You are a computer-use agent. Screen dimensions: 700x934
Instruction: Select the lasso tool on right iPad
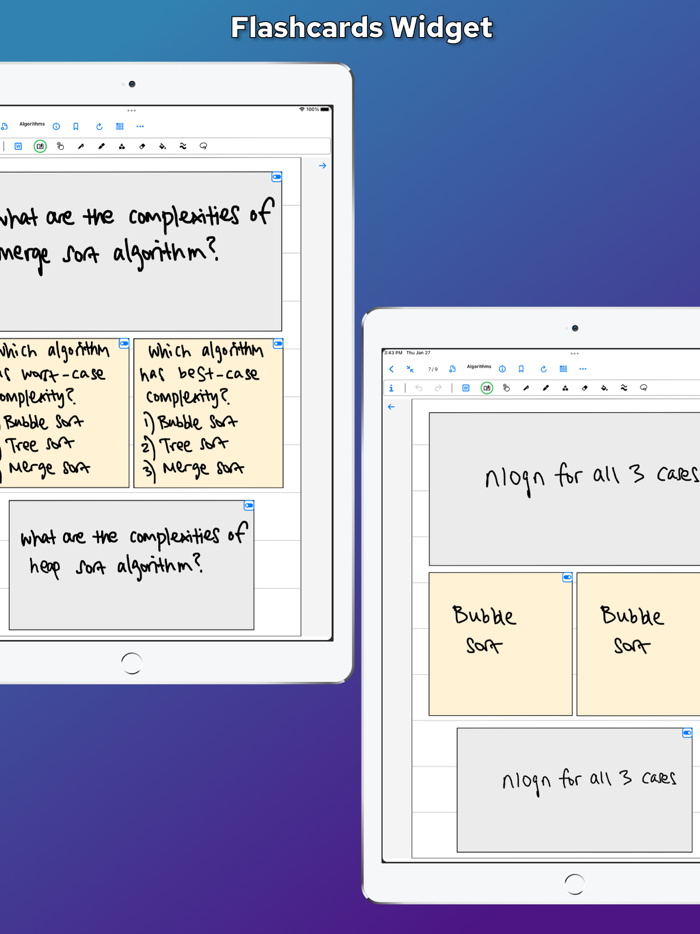click(x=643, y=388)
